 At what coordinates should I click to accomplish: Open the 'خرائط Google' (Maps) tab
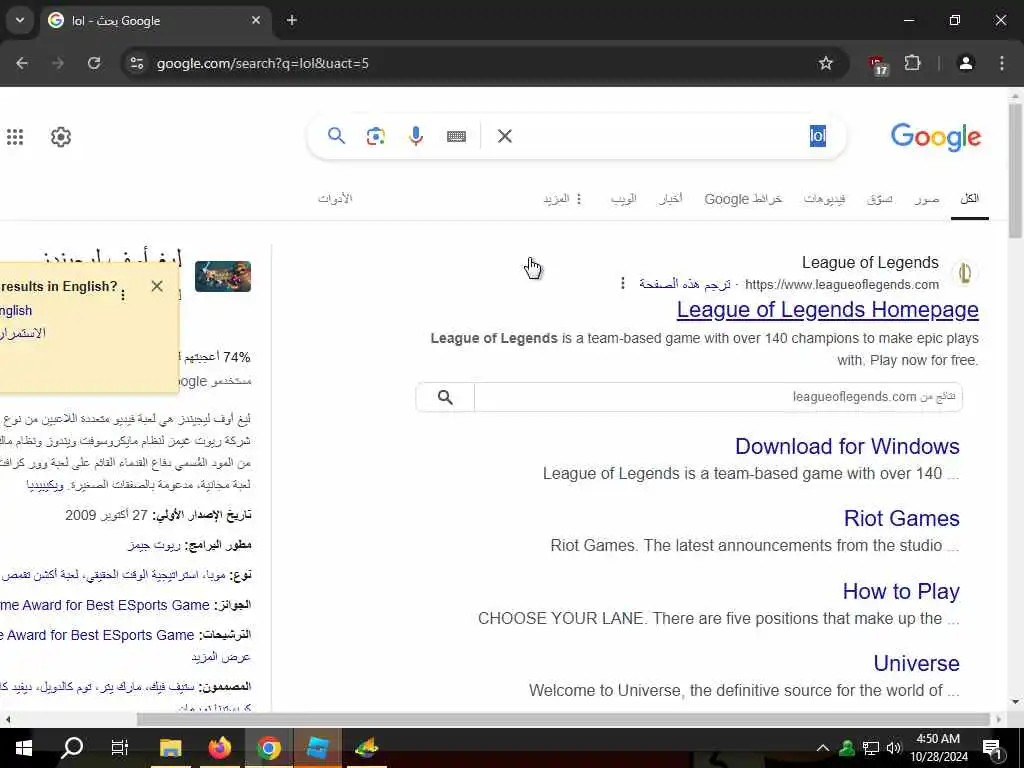[x=743, y=199]
